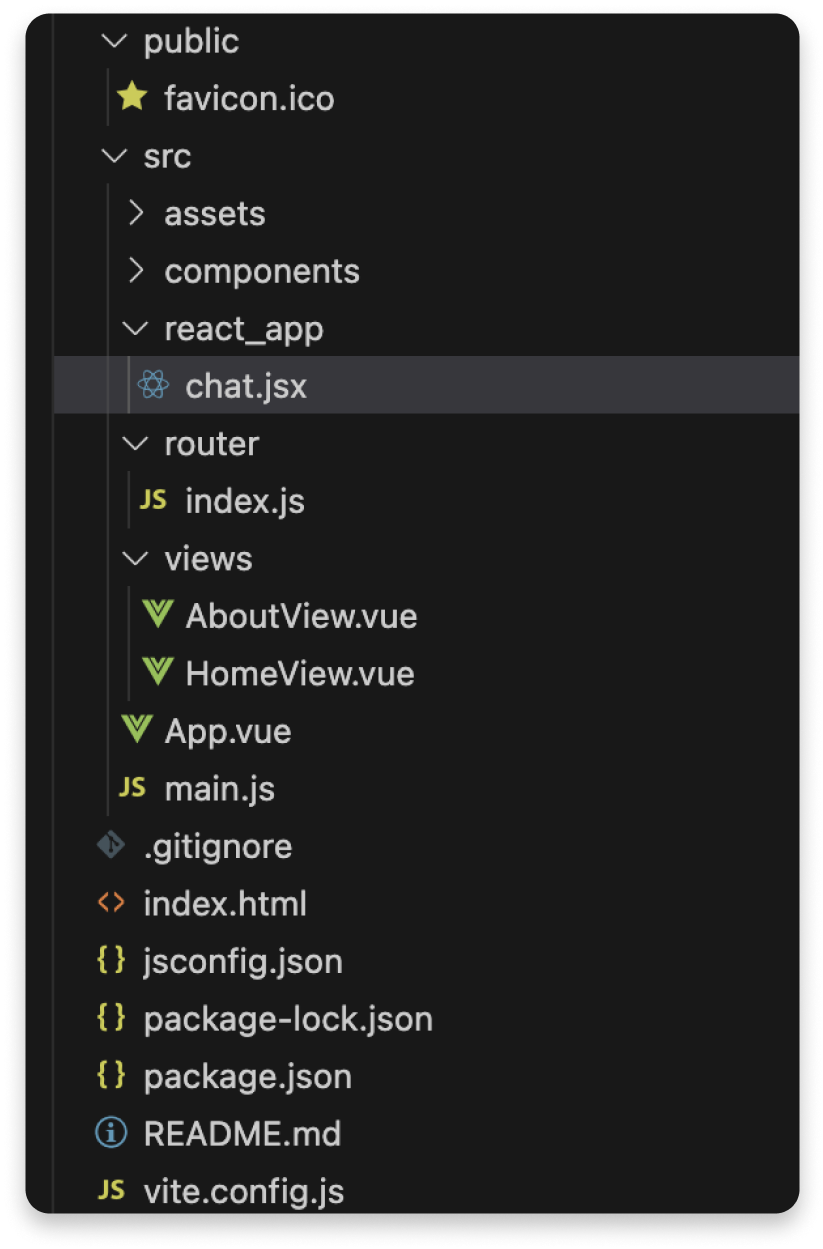Click the Vue icon next to App.vue

137,730
